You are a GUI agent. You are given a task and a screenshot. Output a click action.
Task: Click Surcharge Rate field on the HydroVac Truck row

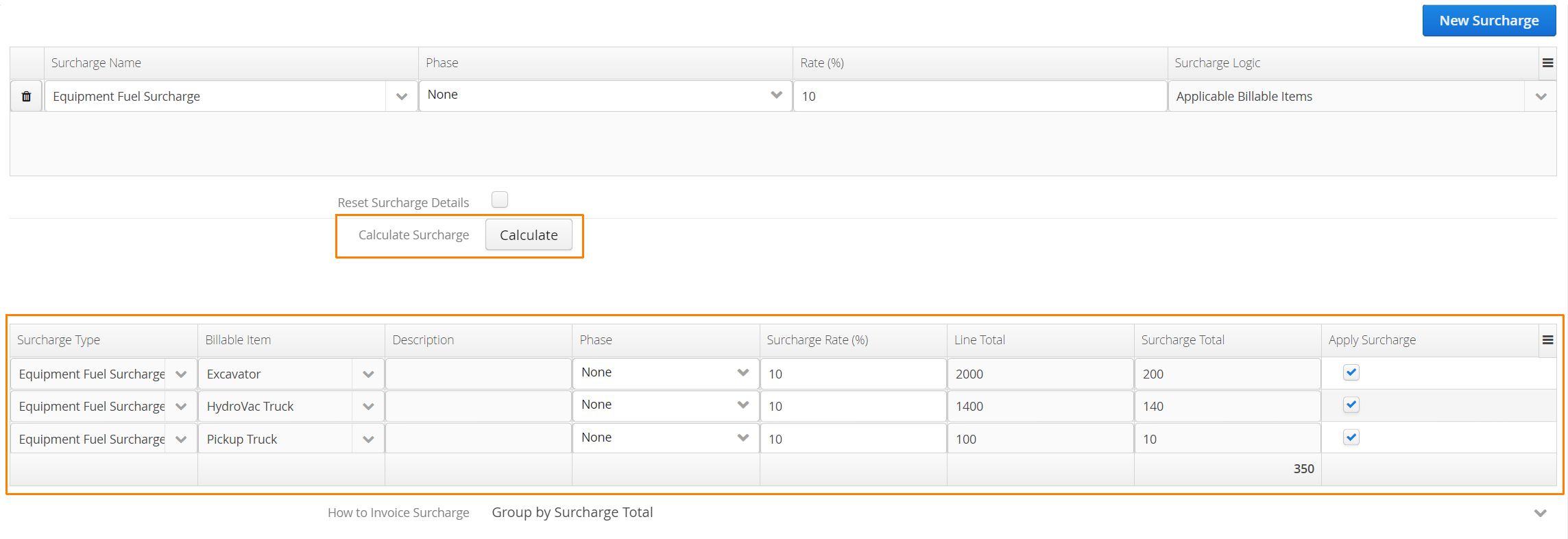pyautogui.click(x=853, y=406)
